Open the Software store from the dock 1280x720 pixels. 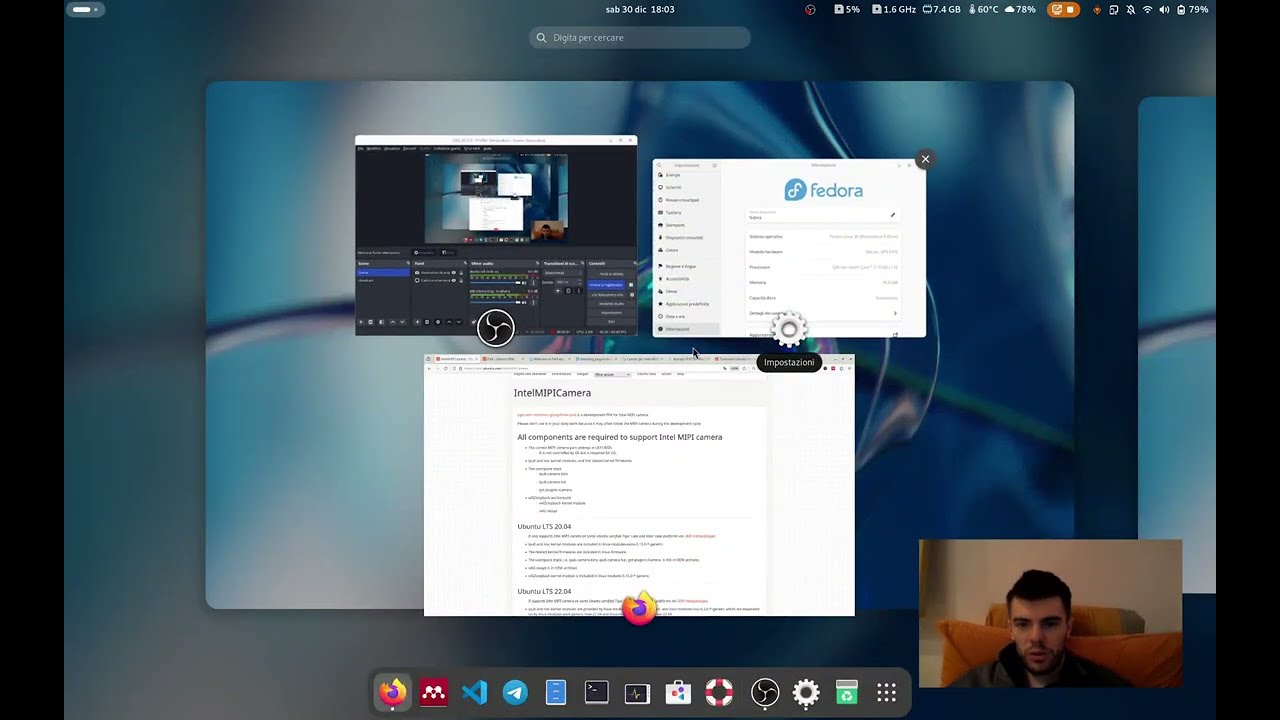[x=678, y=692]
